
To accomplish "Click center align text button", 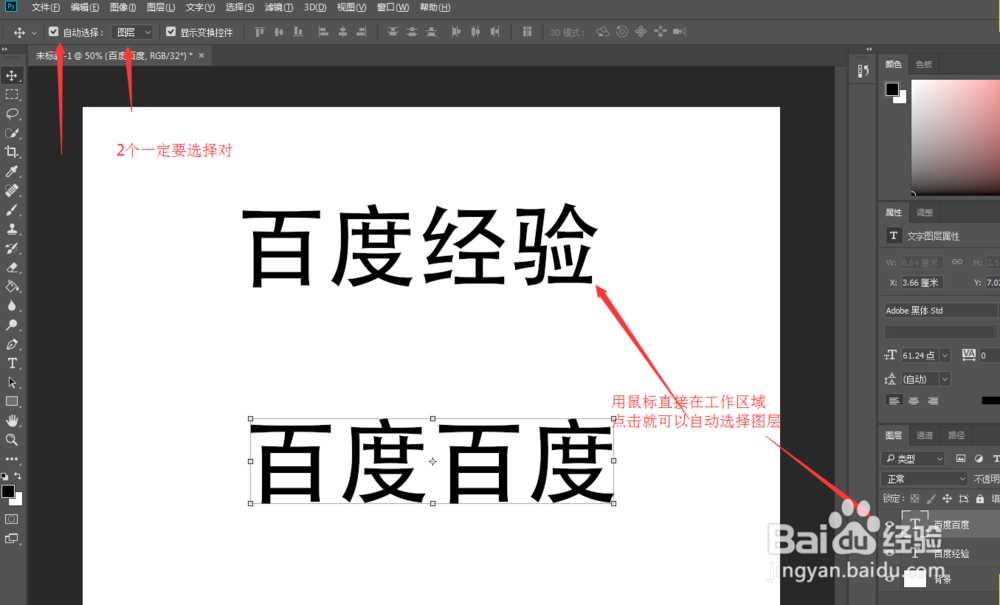I will tap(913, 400).
